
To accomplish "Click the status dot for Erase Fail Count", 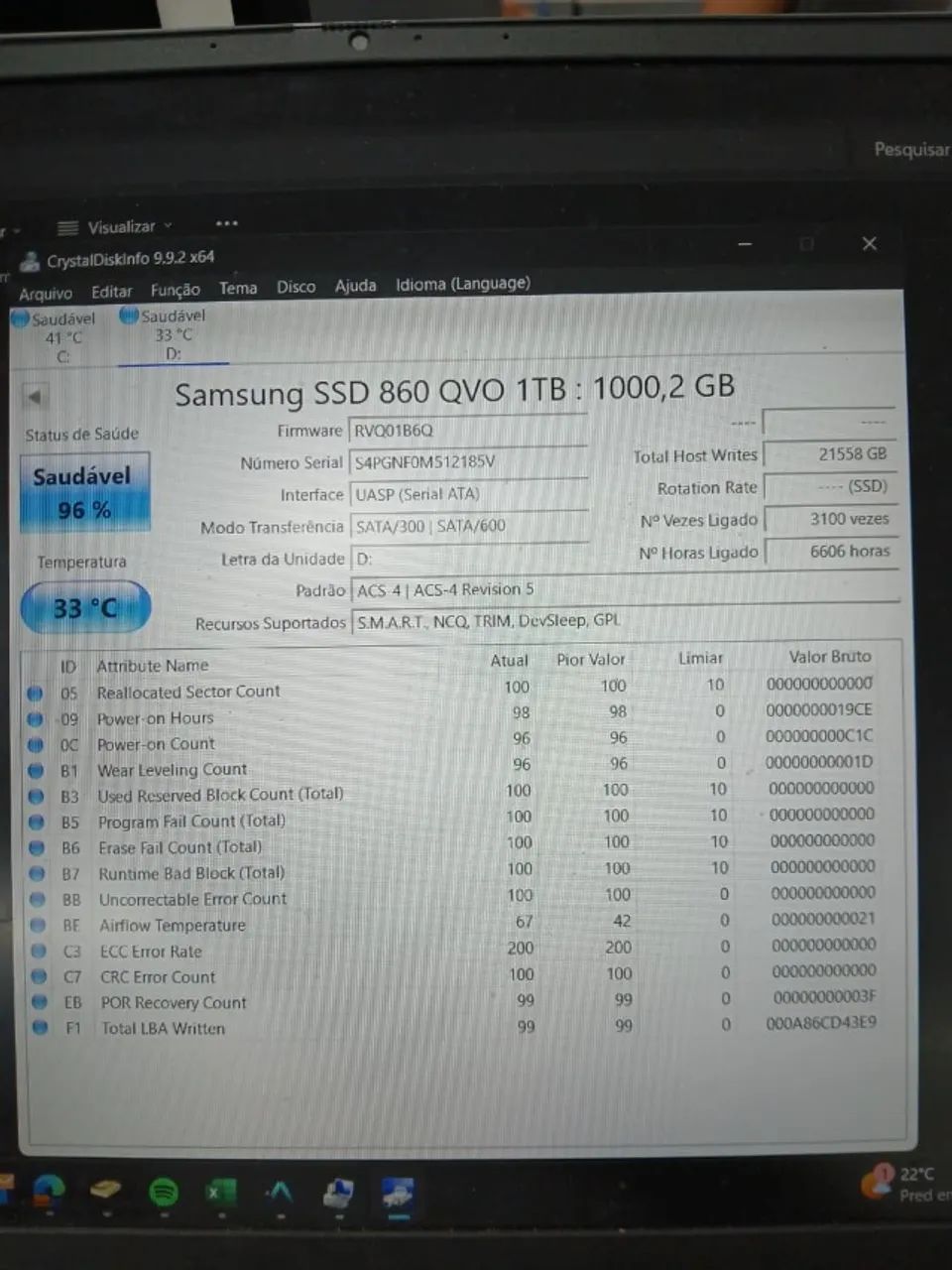I will (x=37, y=847).
